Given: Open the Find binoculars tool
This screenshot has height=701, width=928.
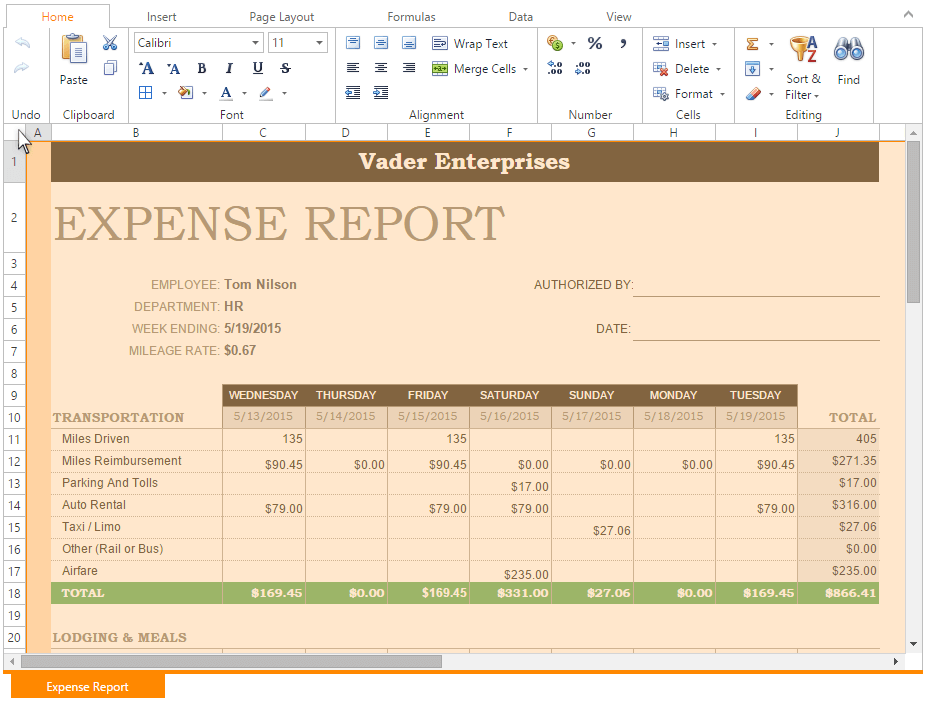Looking at the screenshot, I should [x=849, y=59].
